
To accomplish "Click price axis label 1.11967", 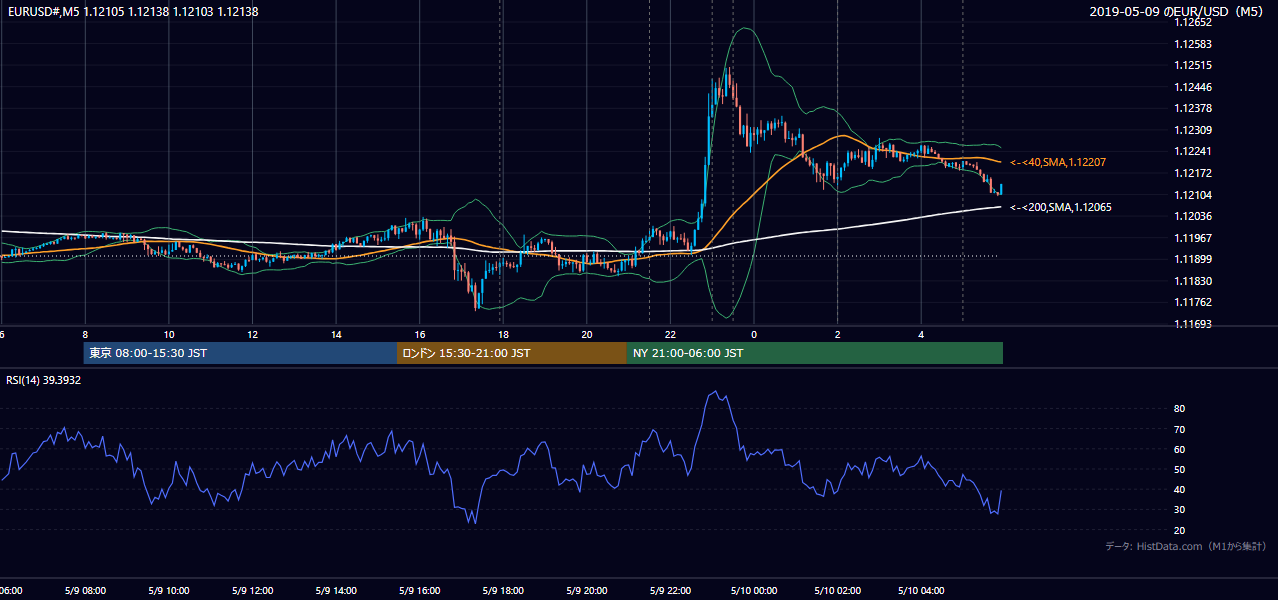I will tap(1193, 238).
